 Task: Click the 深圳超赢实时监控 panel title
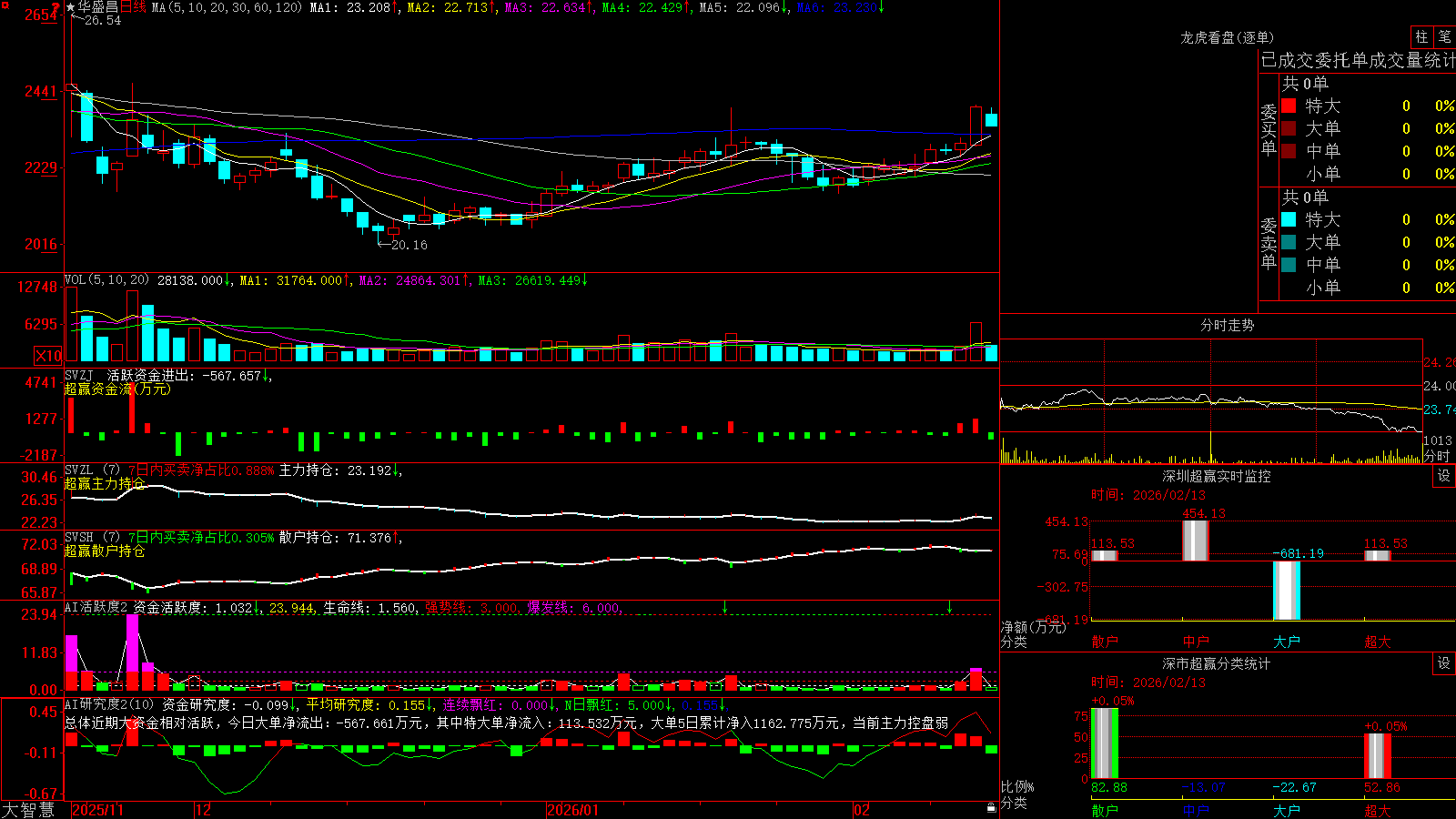tap(1216, 476)
